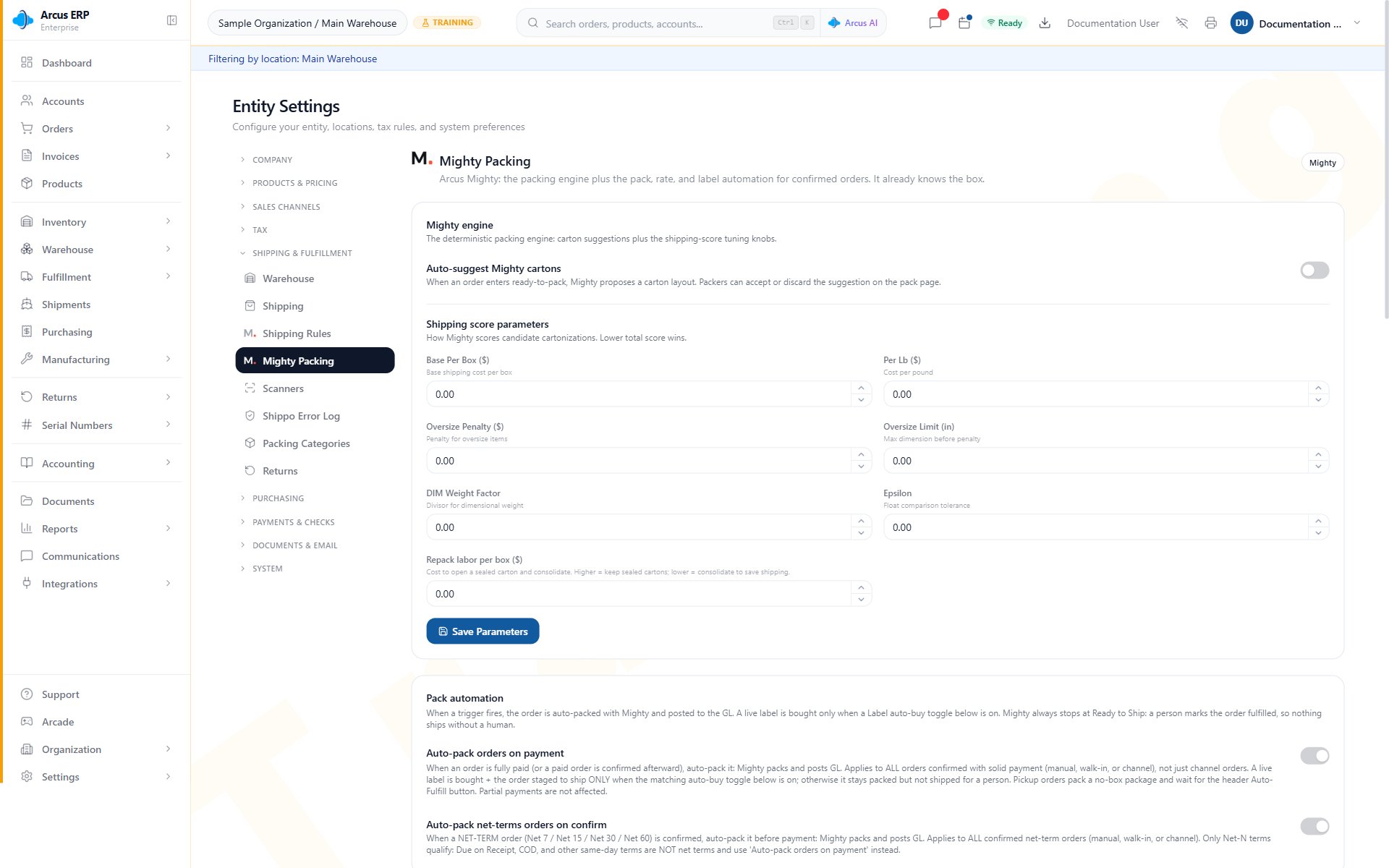
Task: Click the Save Parameters button
Action: point(483,631)
